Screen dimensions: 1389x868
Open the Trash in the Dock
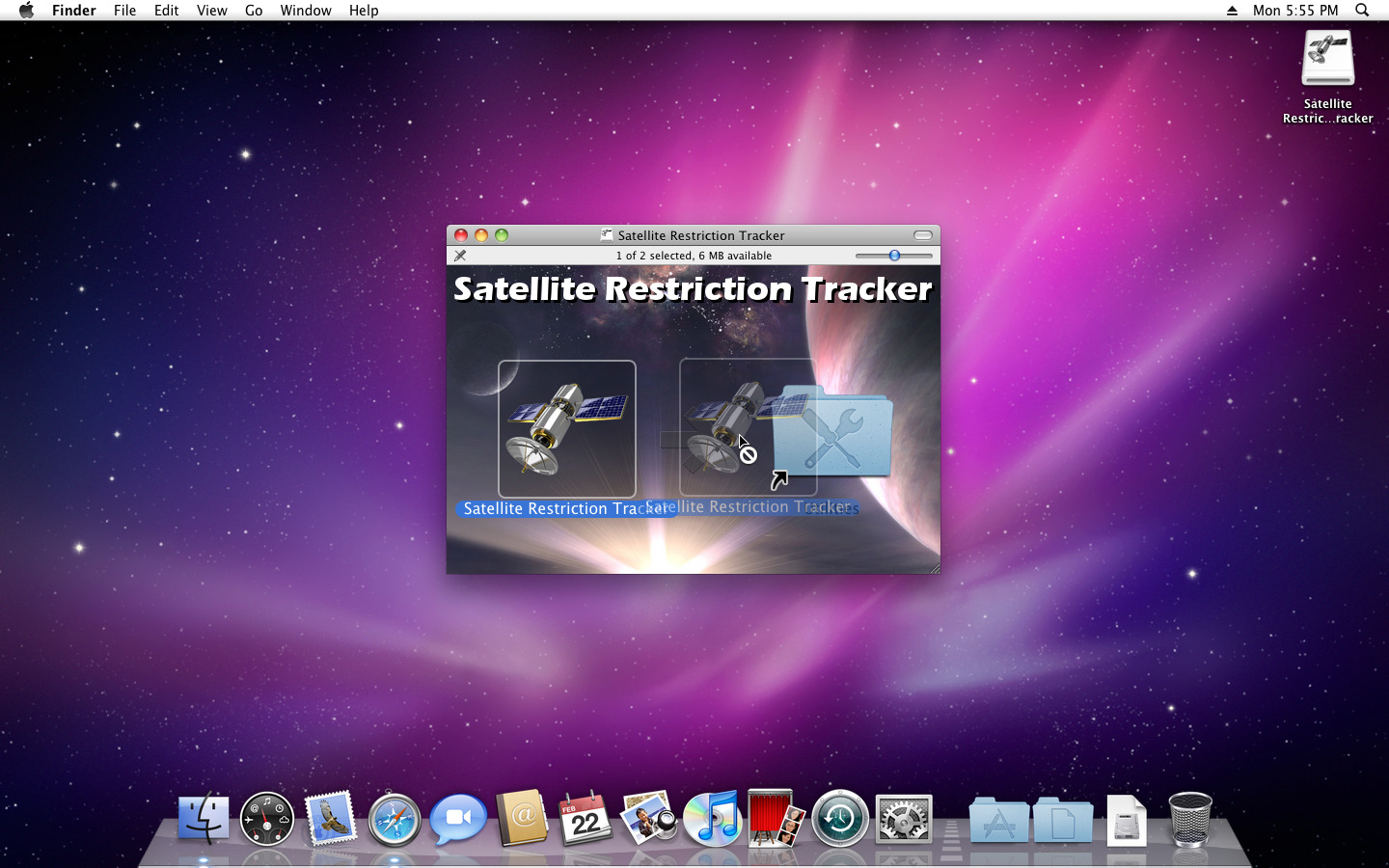[1189, 820]
